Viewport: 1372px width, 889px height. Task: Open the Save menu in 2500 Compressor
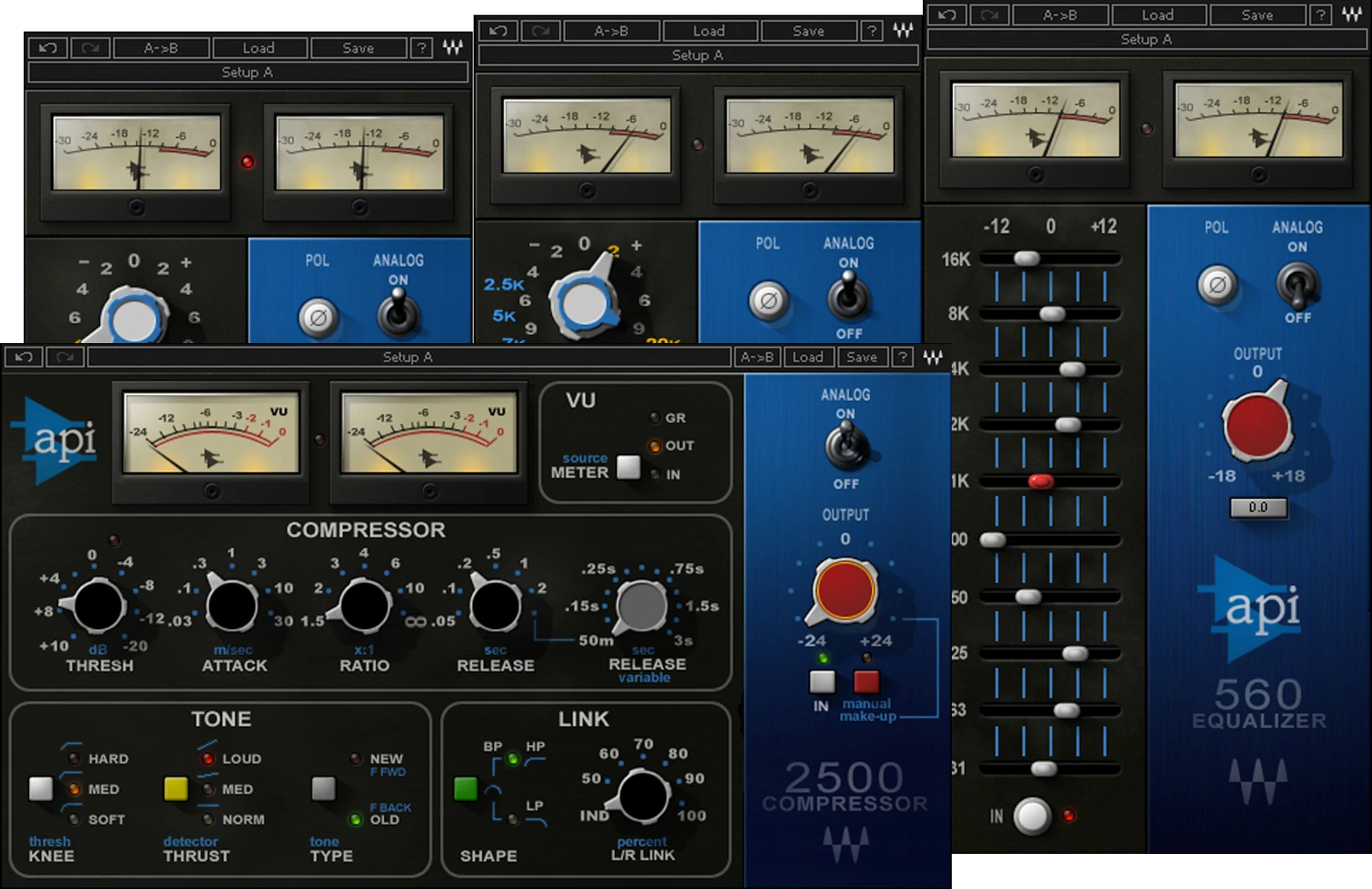click(x=861, y=357)
